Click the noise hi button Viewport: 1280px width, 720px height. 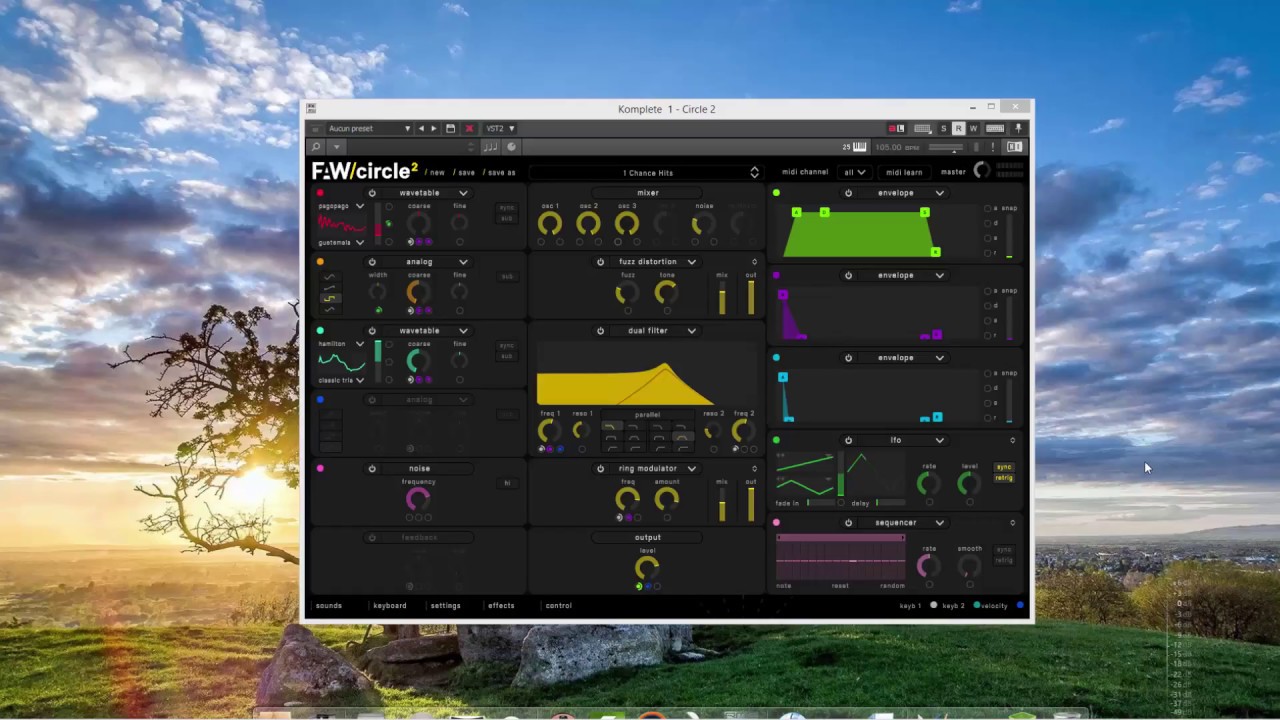click(507, 483)
